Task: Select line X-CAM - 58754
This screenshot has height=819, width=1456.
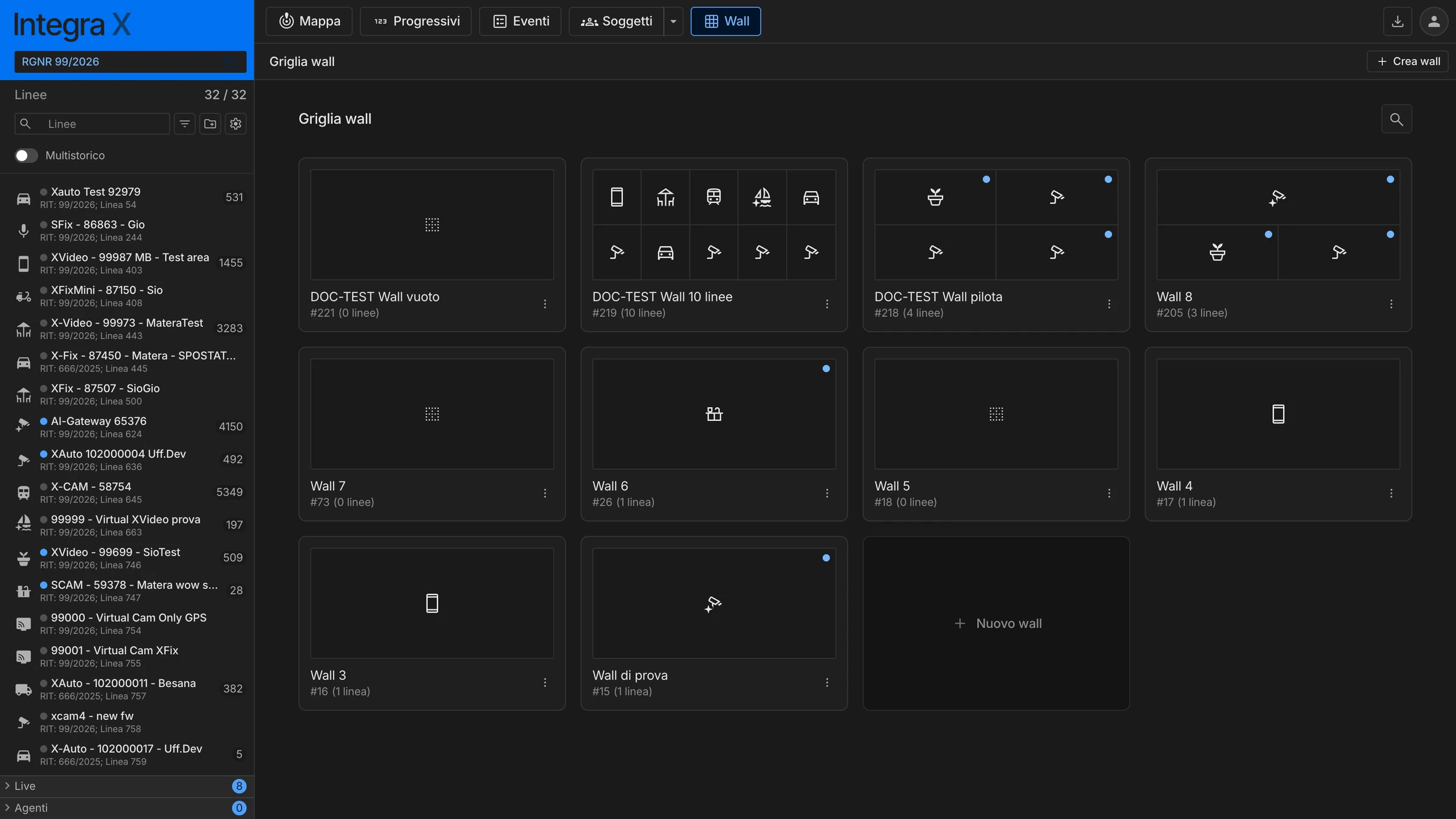Action: click(127, 493)
